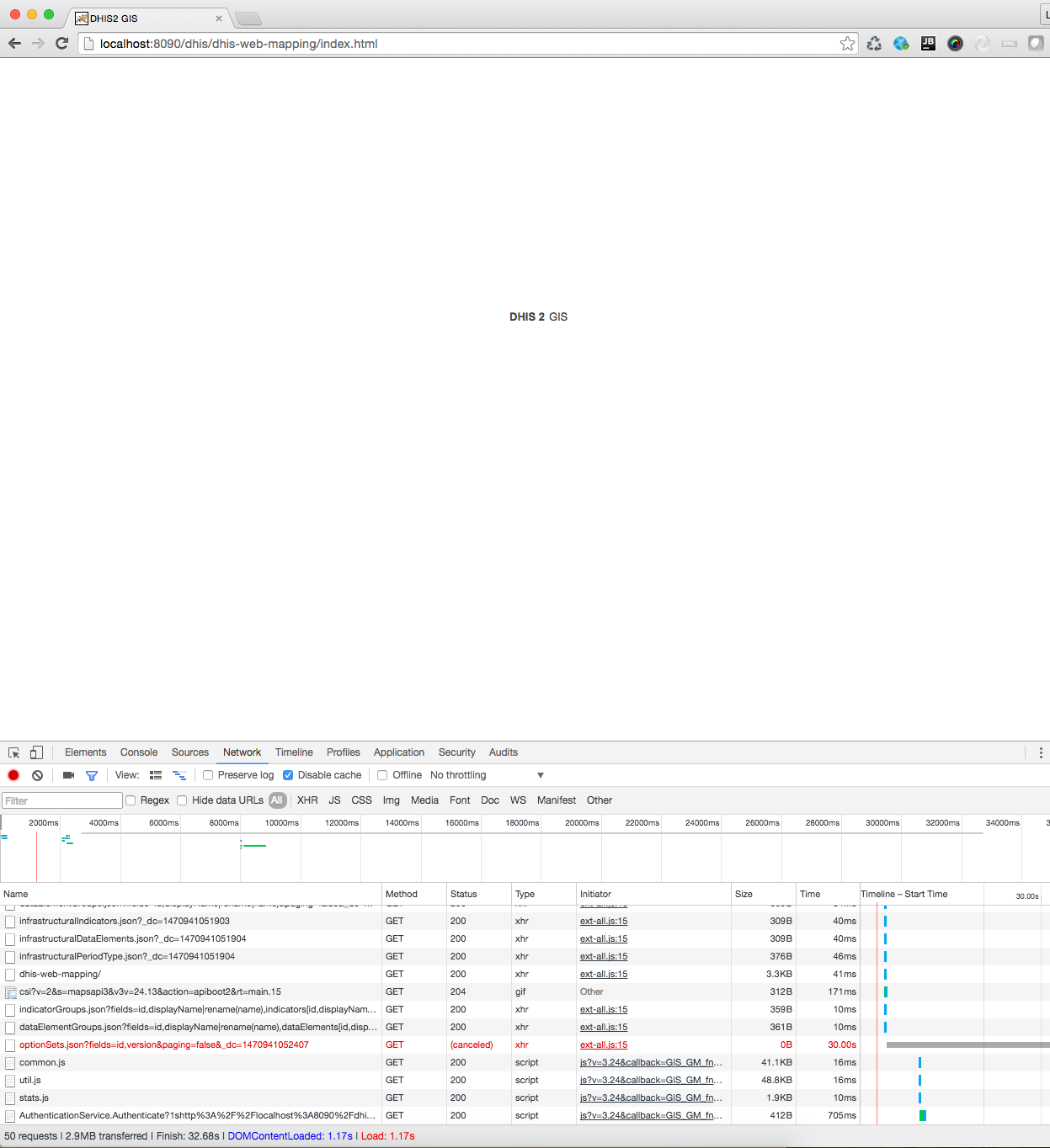Filter requests by XHR type
This screenshot has width=1050, height=1148.
(x=307, y=800)
